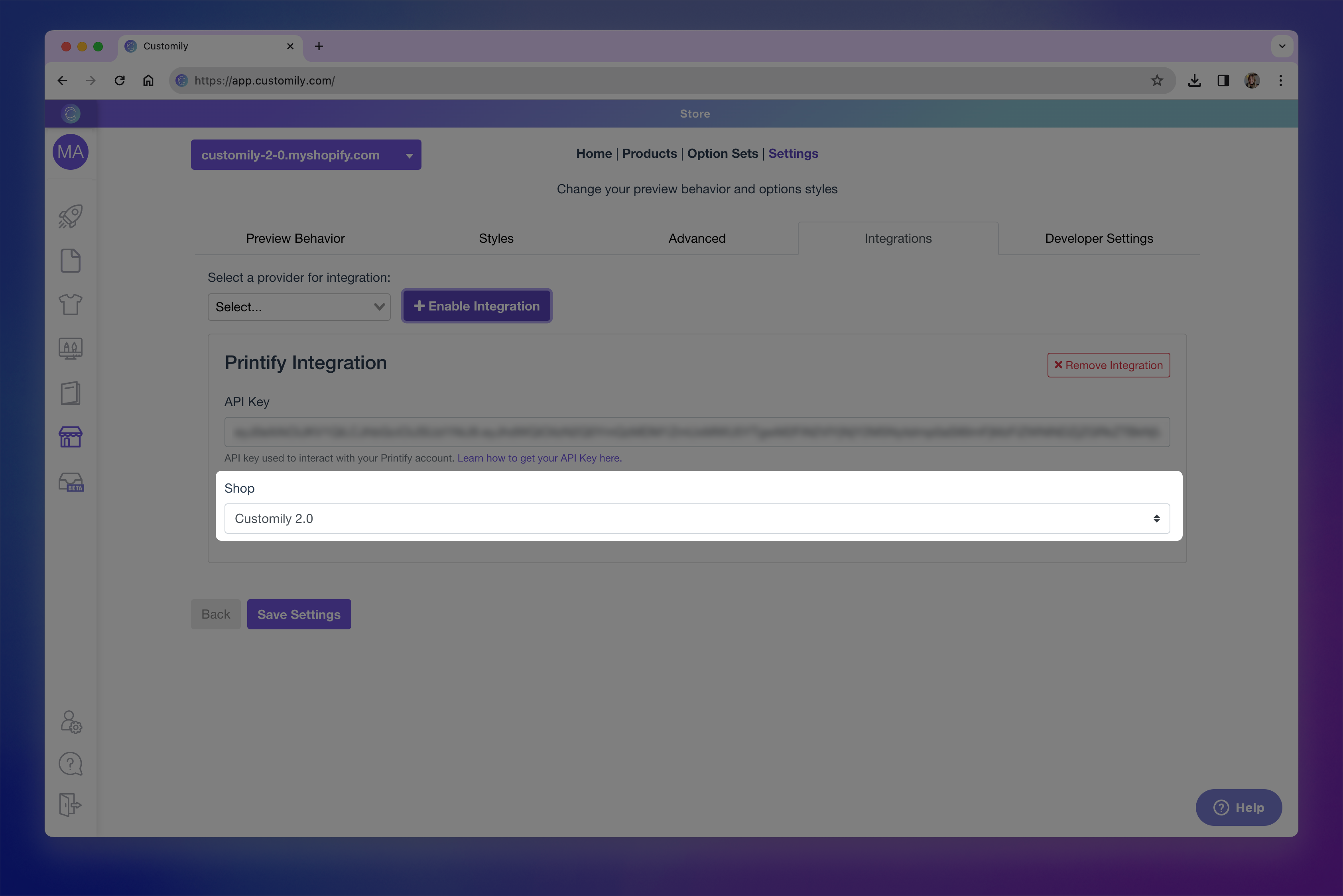The width and height of the screenshot is (1343, 896).
Task: Select the catalog booklet icon in sidebar
Action: (x=70, y=393)
